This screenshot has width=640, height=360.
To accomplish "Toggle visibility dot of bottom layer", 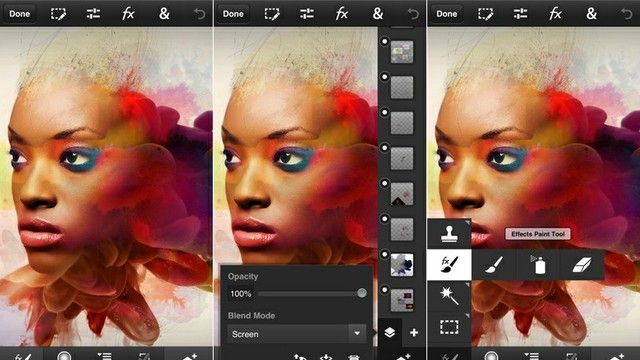I will pyautogui.click(x=384, y=290).
